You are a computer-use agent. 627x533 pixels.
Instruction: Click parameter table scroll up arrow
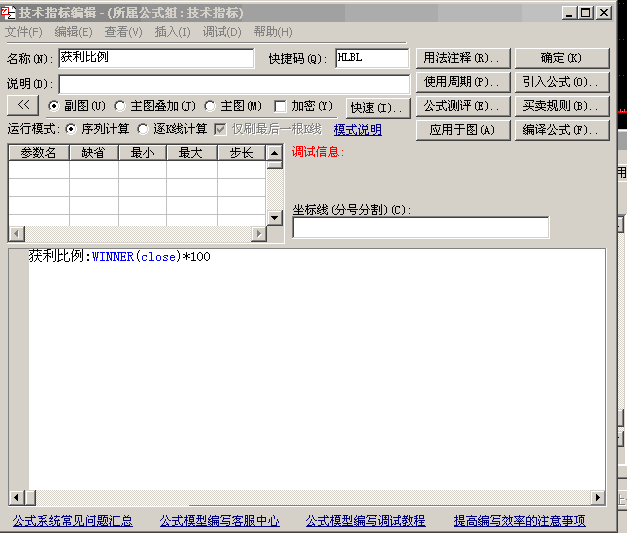(275, 153)
